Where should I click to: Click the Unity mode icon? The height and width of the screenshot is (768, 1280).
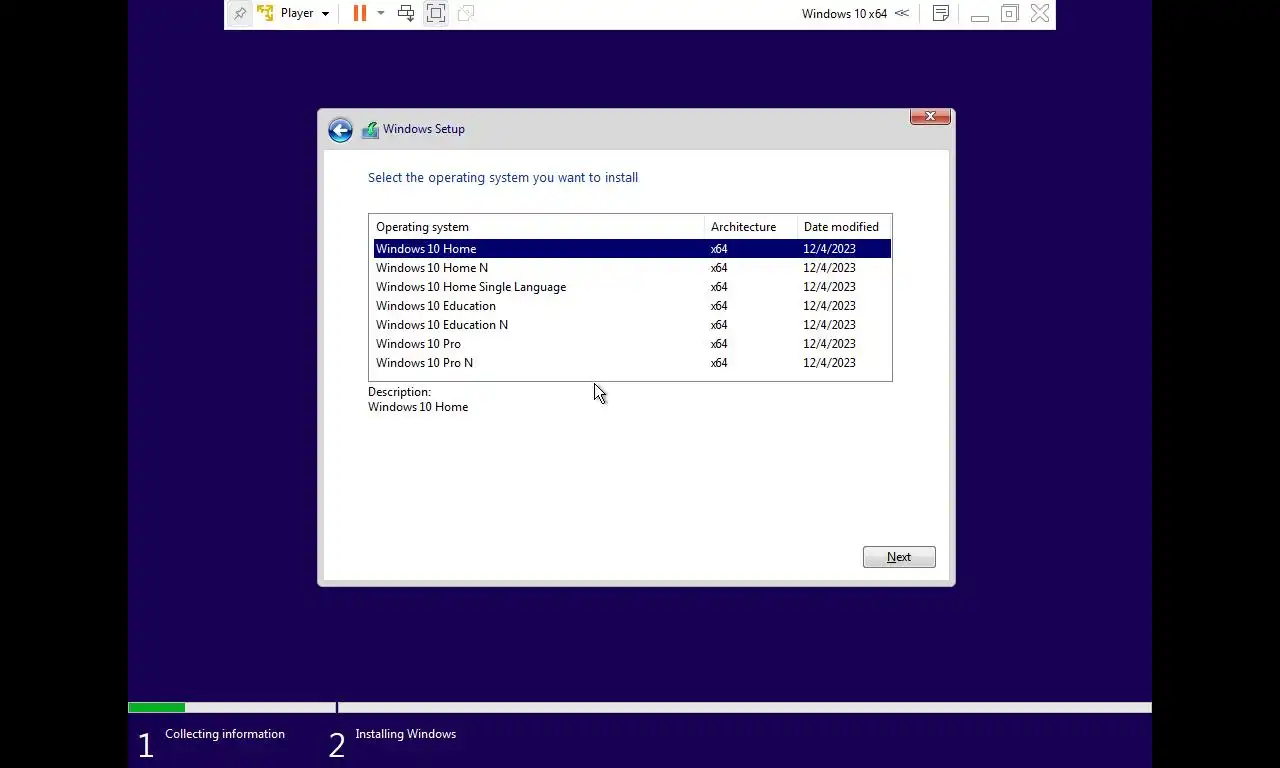(x=466, y=13)
